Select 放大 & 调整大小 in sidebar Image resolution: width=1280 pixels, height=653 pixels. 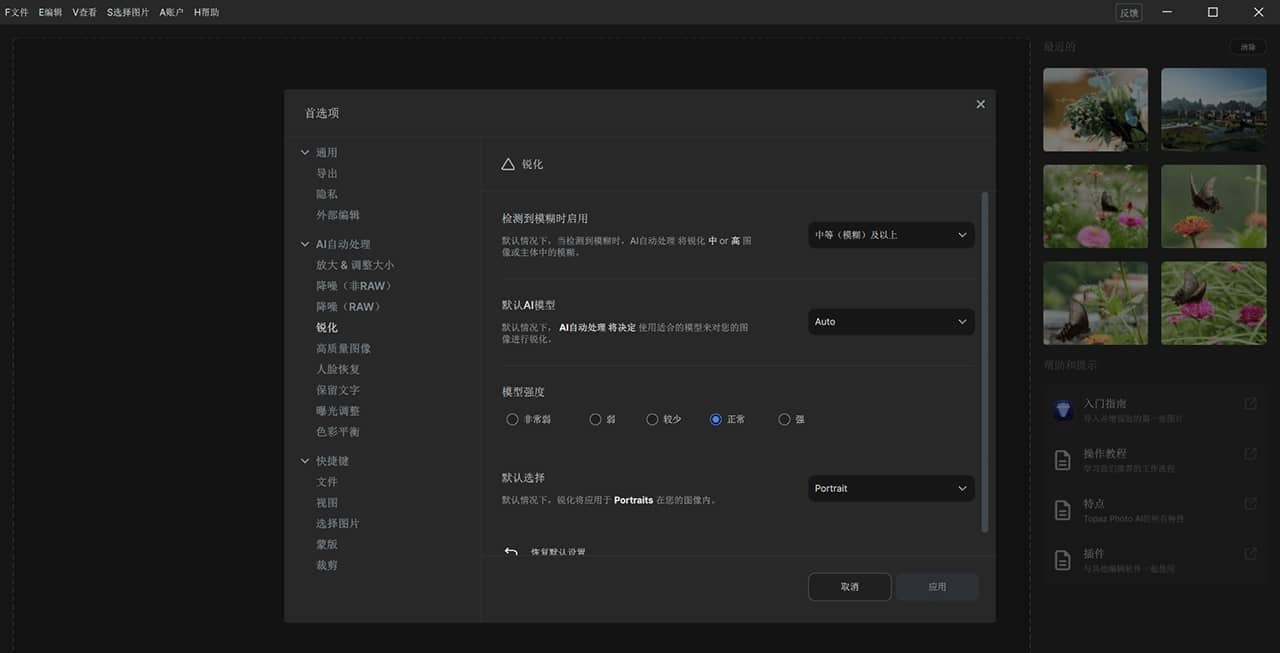[355, 265]
